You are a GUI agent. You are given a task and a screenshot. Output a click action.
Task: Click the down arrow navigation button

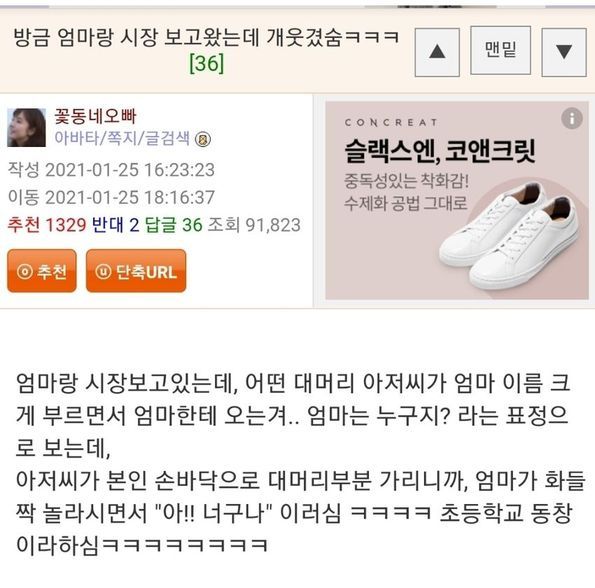coord(564,52)
